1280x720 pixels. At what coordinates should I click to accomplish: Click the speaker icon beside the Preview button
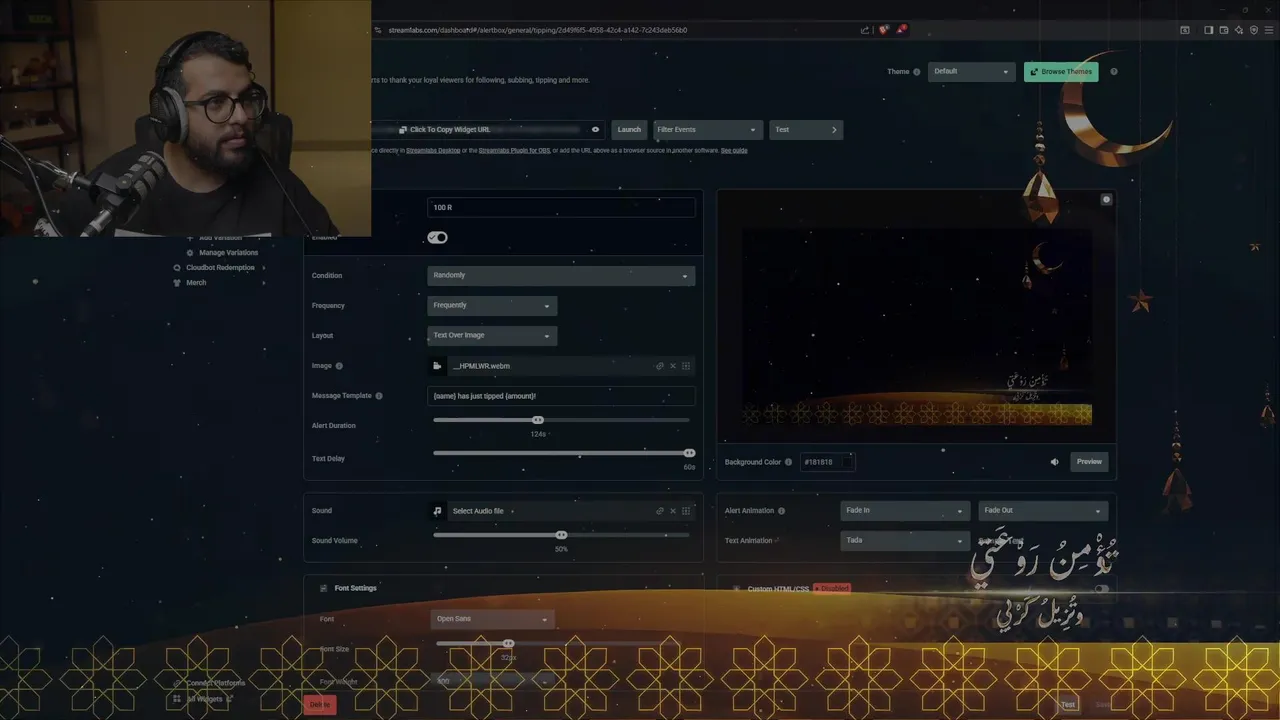click(x=1054, y=462)
